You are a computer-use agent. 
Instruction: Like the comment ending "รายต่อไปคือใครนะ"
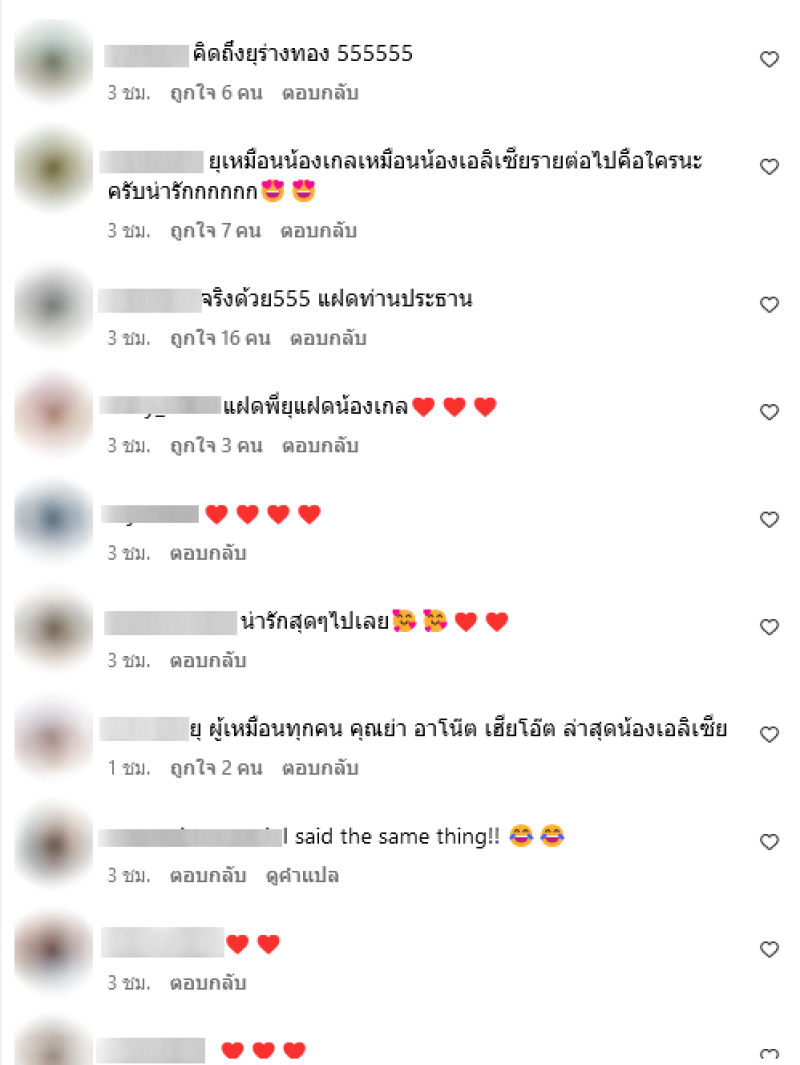[x=769, y=167]
